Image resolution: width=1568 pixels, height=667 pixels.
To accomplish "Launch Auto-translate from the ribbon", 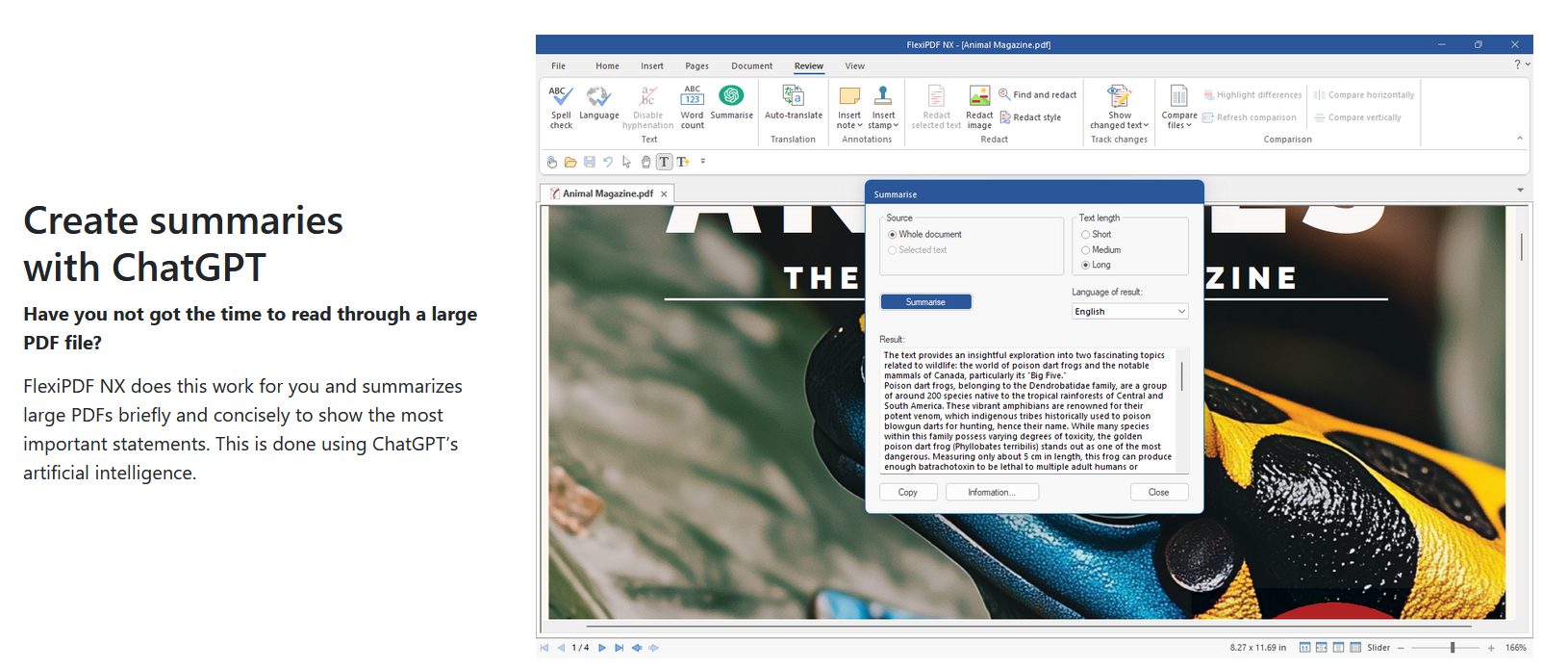I will (x=793, y=103).
